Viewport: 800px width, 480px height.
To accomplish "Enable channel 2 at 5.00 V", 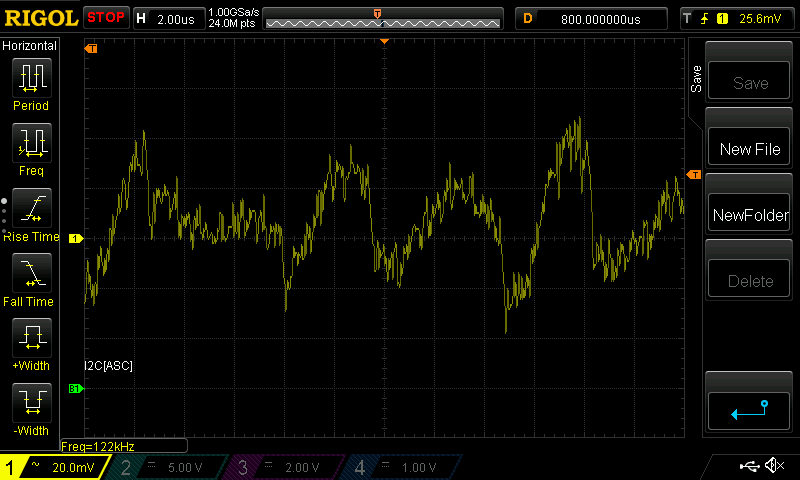I will pyautogui.click(x=170, y=467).
